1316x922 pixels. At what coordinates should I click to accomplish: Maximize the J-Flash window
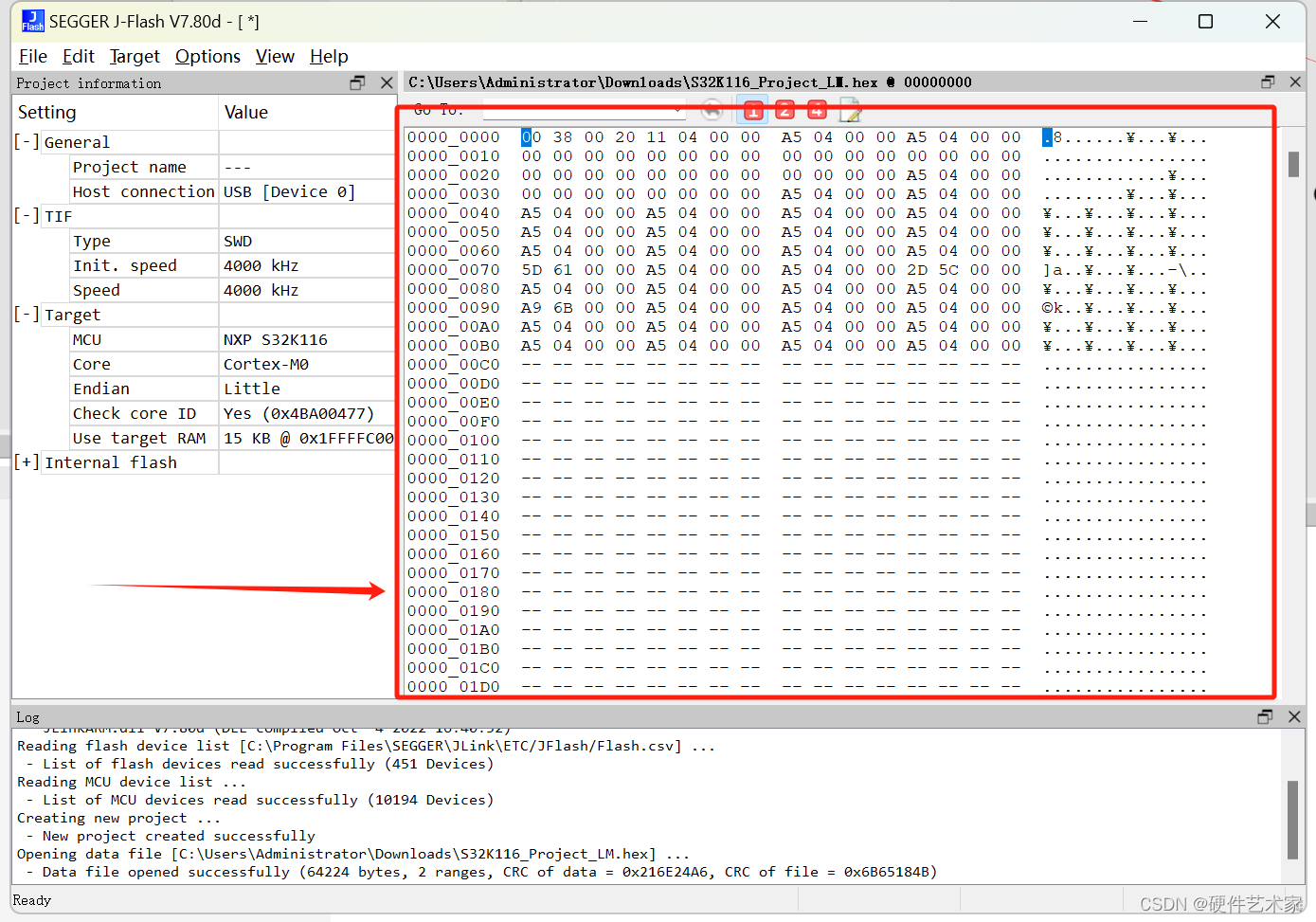point(1205,21)
